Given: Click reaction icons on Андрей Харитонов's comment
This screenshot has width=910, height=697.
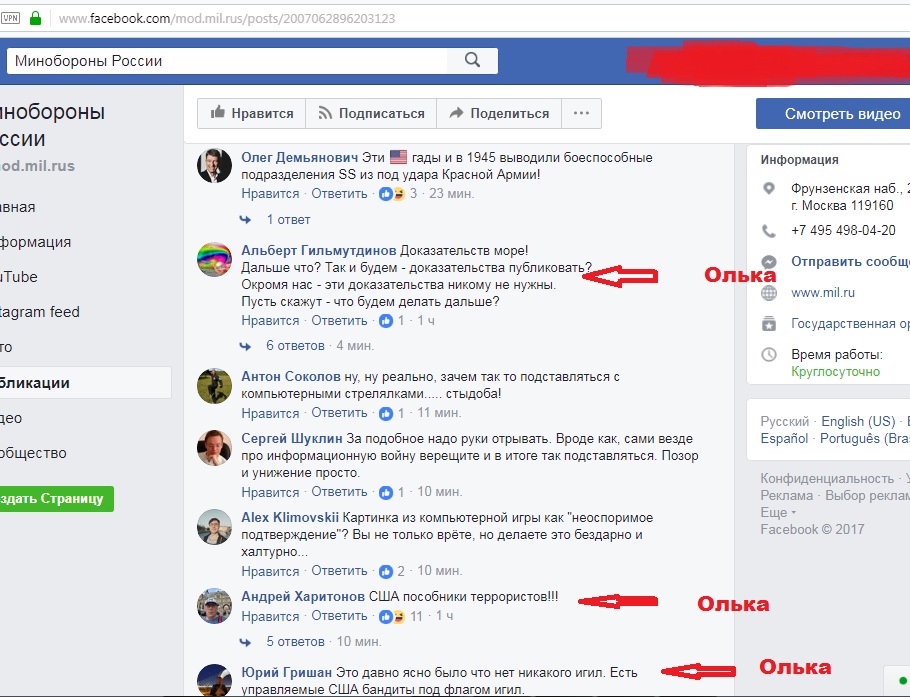Looking at the screenshot, I should (x=392, y=616).
